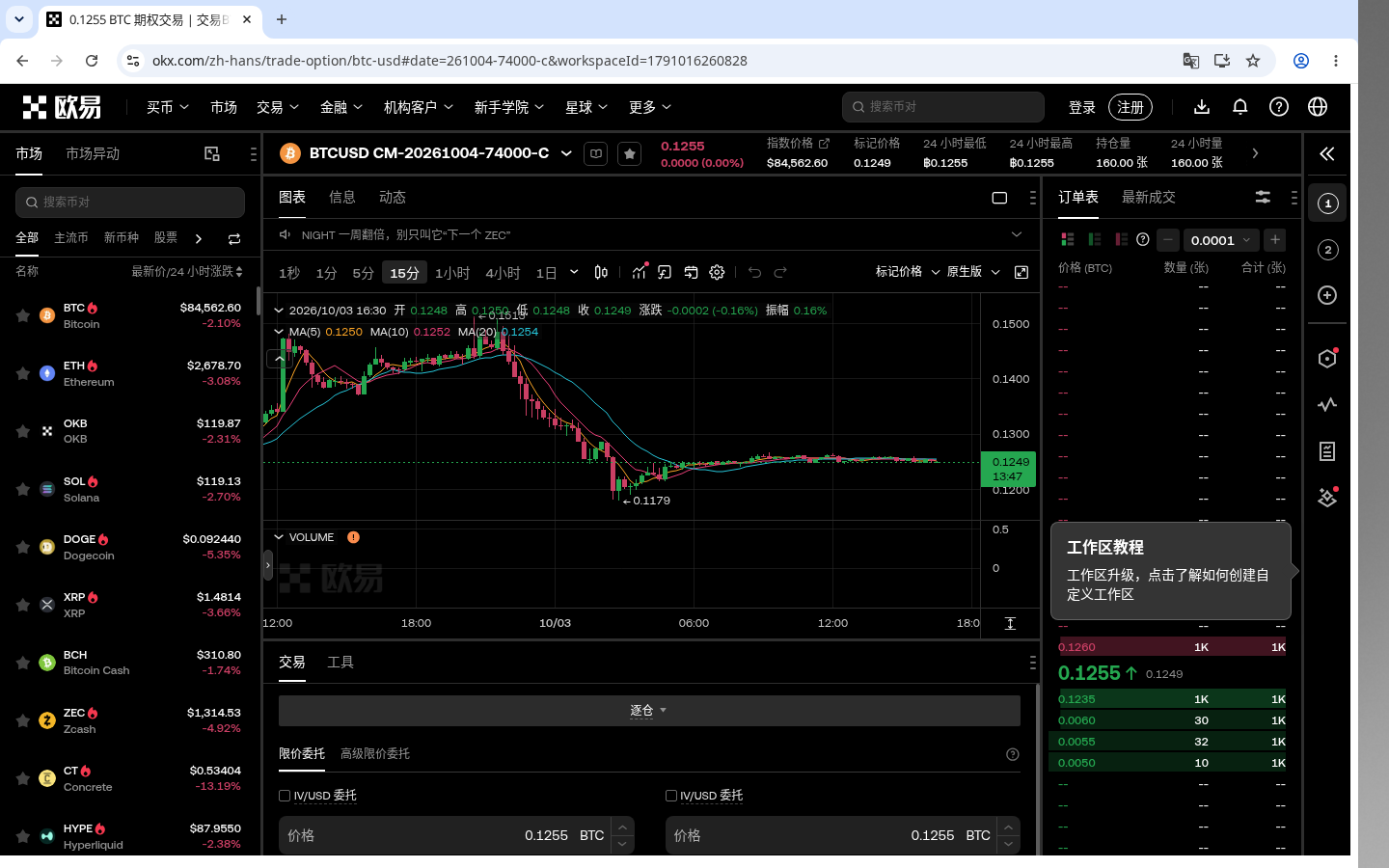Open the 0.0001 depth precision dropdown
The width and height of the screenshot is (1389, 868).
[x=1220, y=240]
